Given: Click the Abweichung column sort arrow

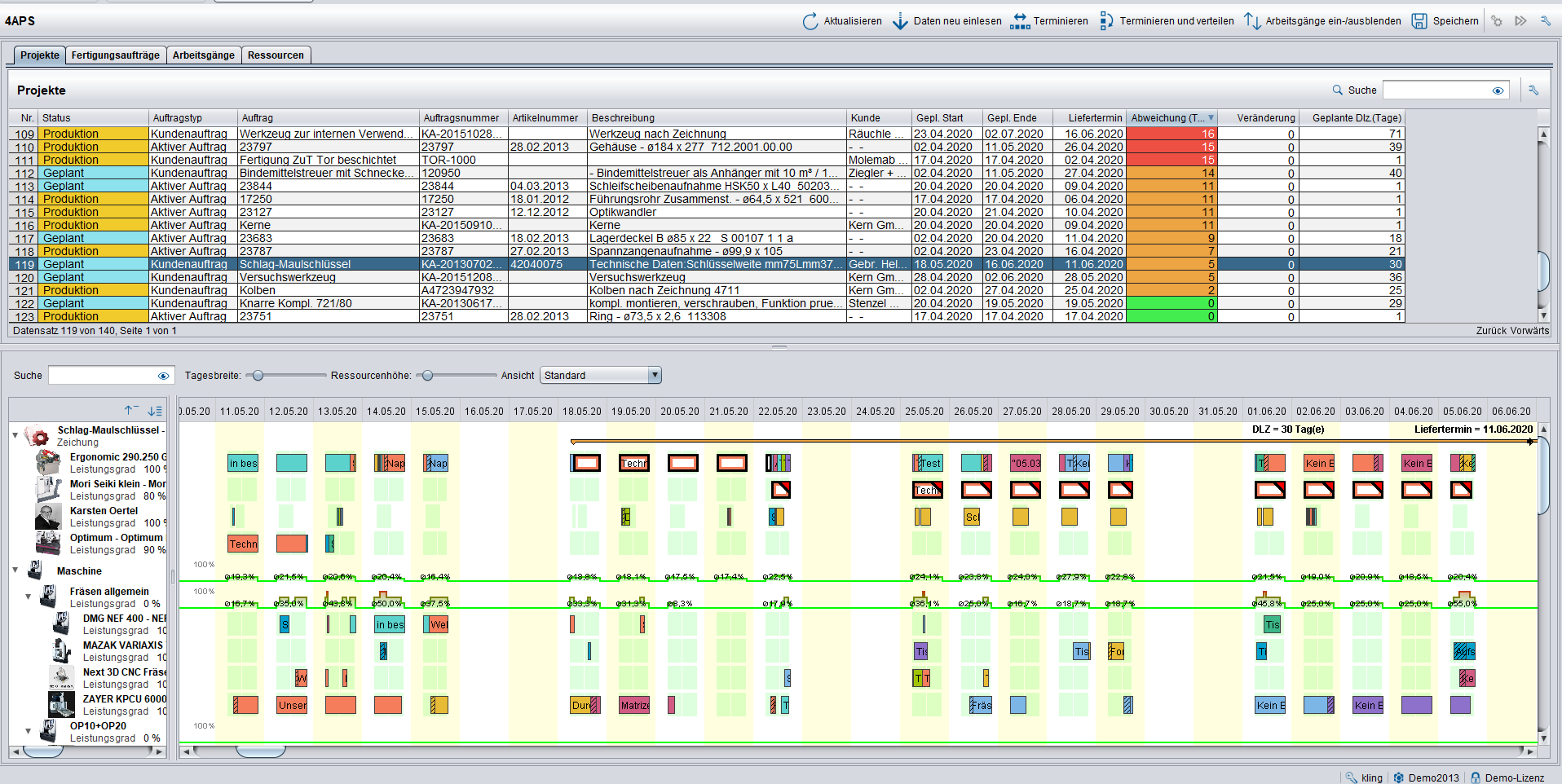Looking at the screenshot, I should point(1211,118).
